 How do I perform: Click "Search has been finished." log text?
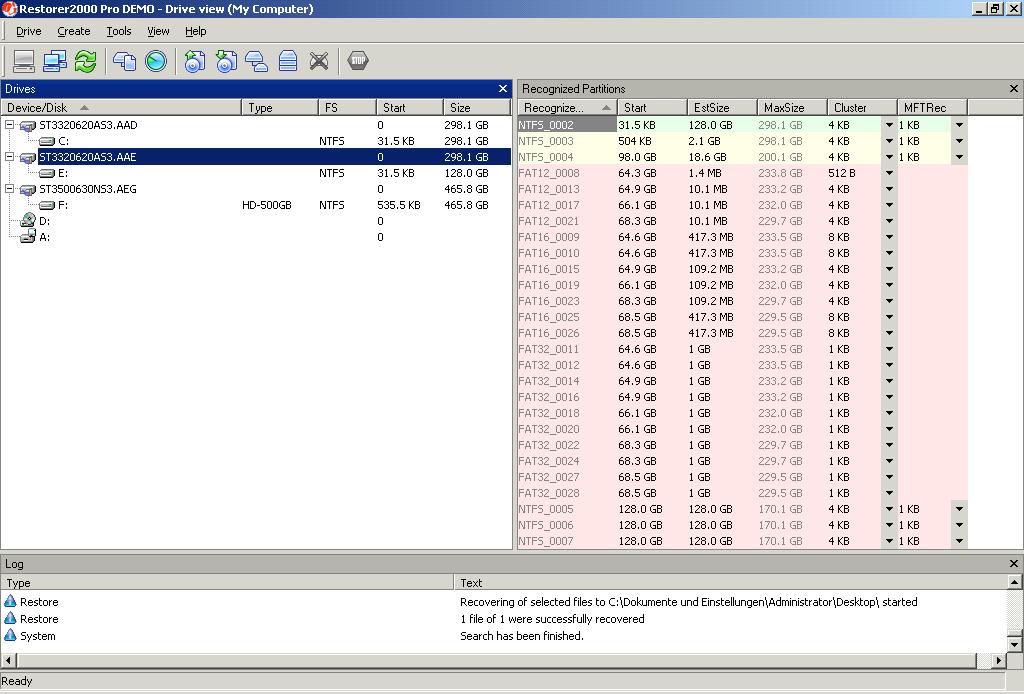coord(521,635)
